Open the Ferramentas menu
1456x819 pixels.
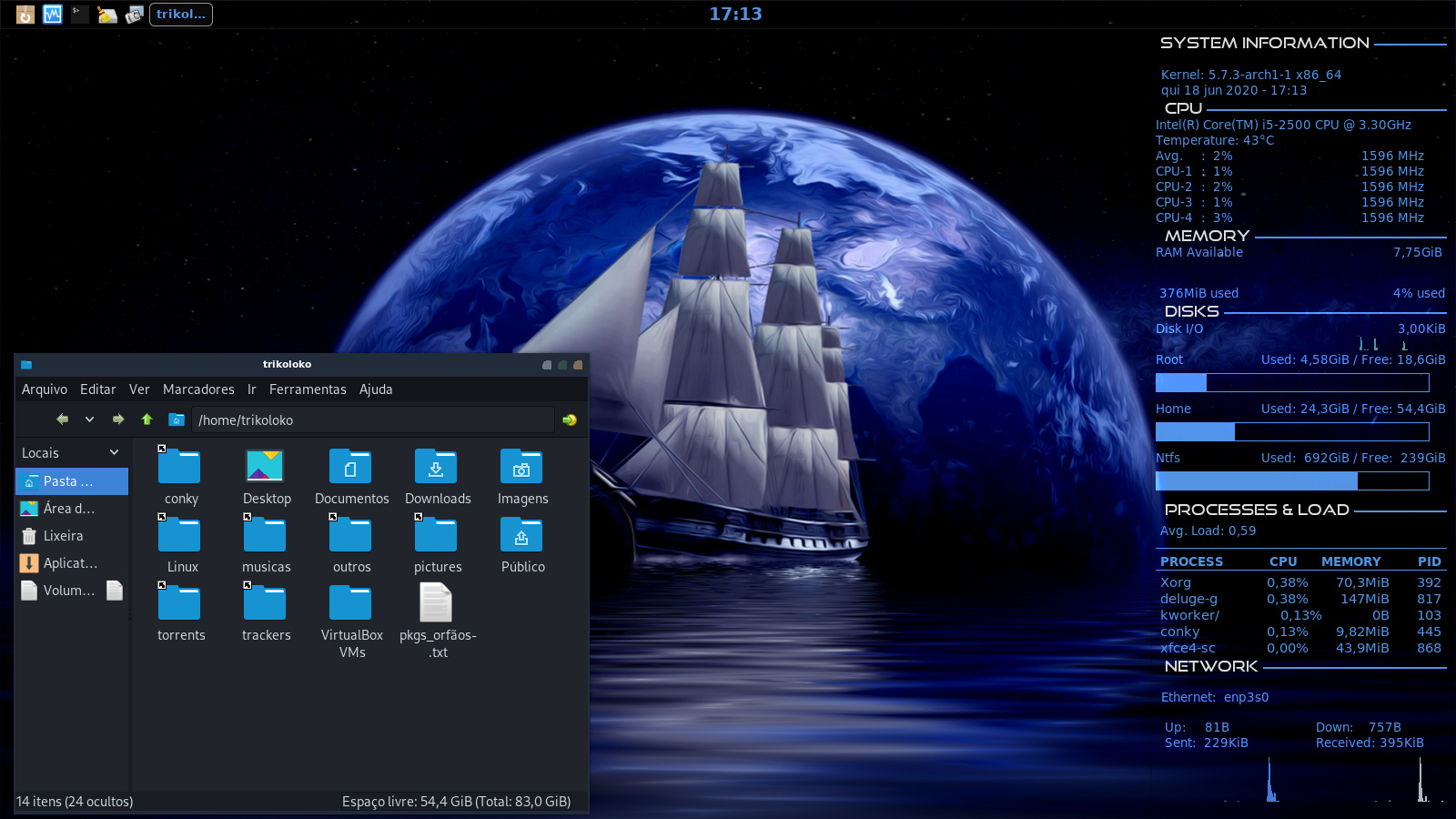click(308, 389)
